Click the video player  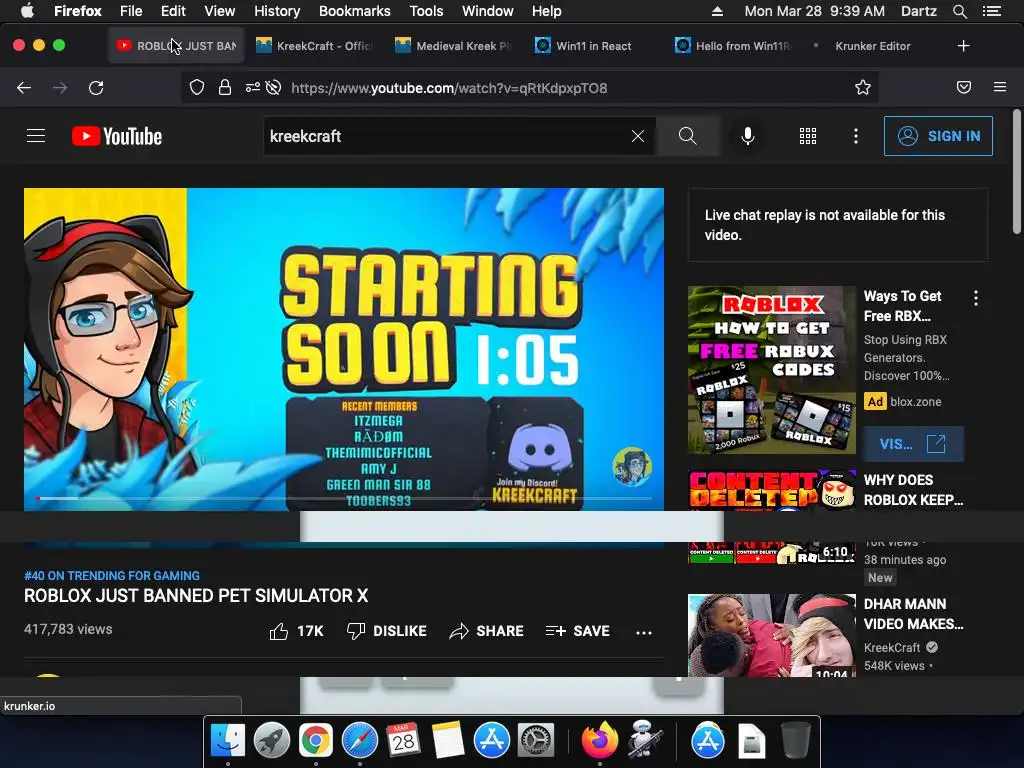pyautogui.click(x=344, y=349)
